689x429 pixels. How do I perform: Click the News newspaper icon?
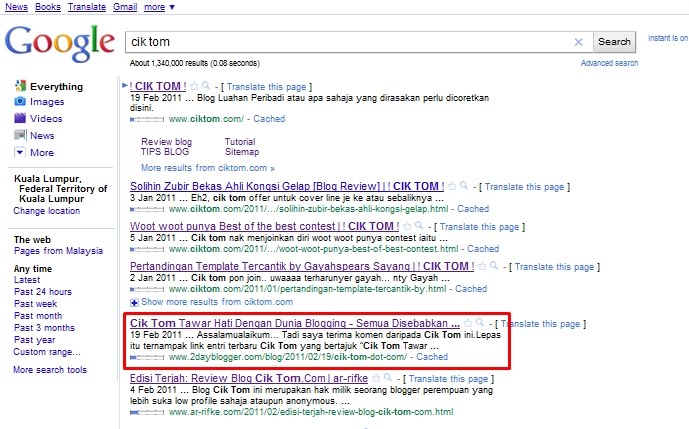pos(20,135)
